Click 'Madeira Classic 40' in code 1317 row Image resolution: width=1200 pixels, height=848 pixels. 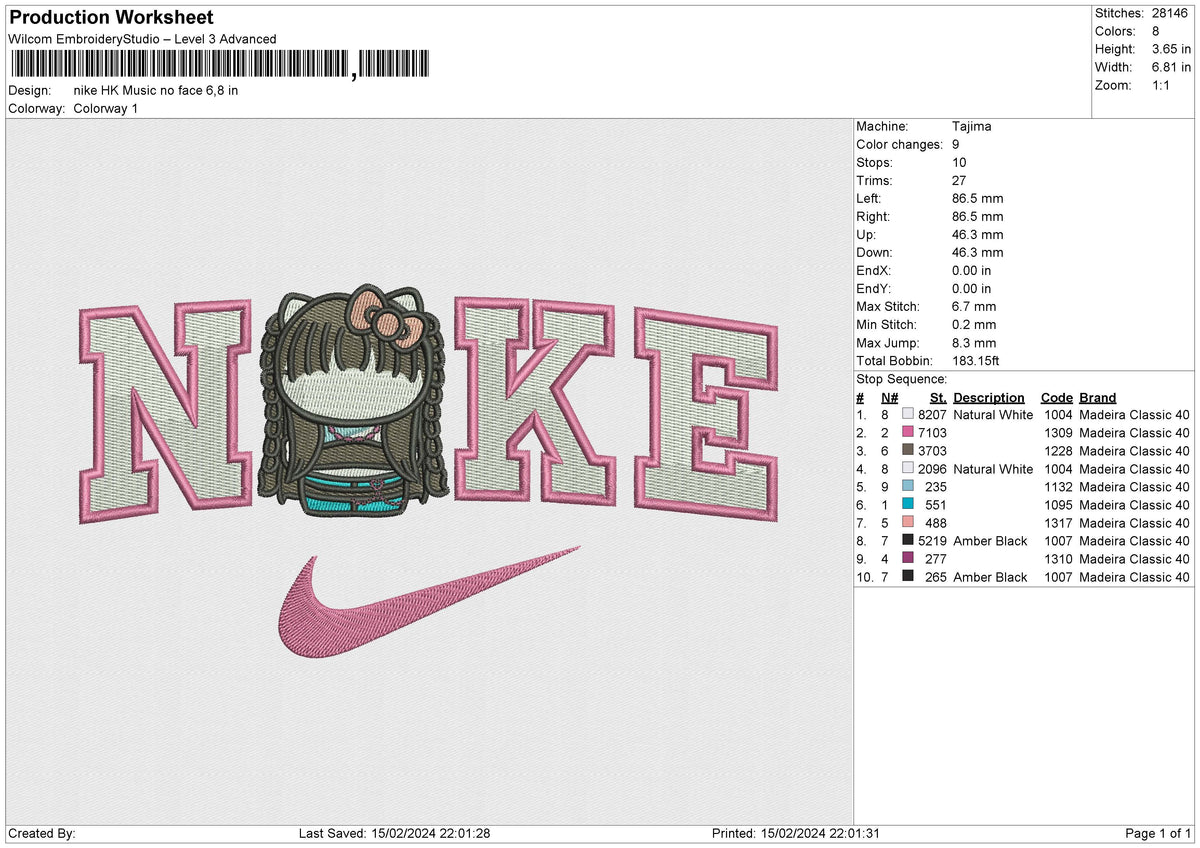(1135, 523)
